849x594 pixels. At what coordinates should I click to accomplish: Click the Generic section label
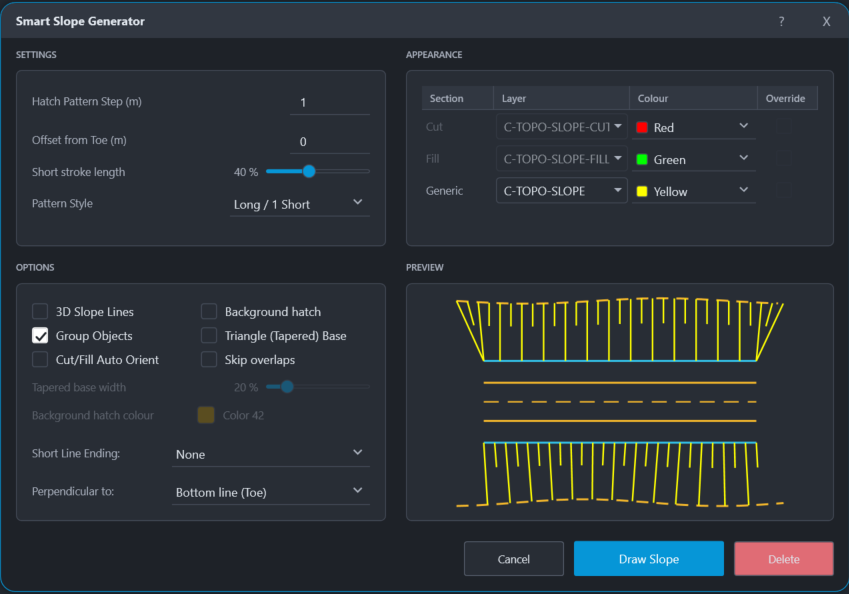pyautogui.click(x=445, y=191)
